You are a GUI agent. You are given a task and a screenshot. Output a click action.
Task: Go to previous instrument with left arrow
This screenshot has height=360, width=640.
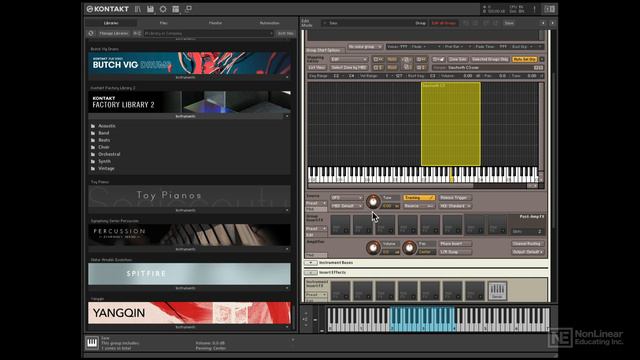click(x=543, y=23)
